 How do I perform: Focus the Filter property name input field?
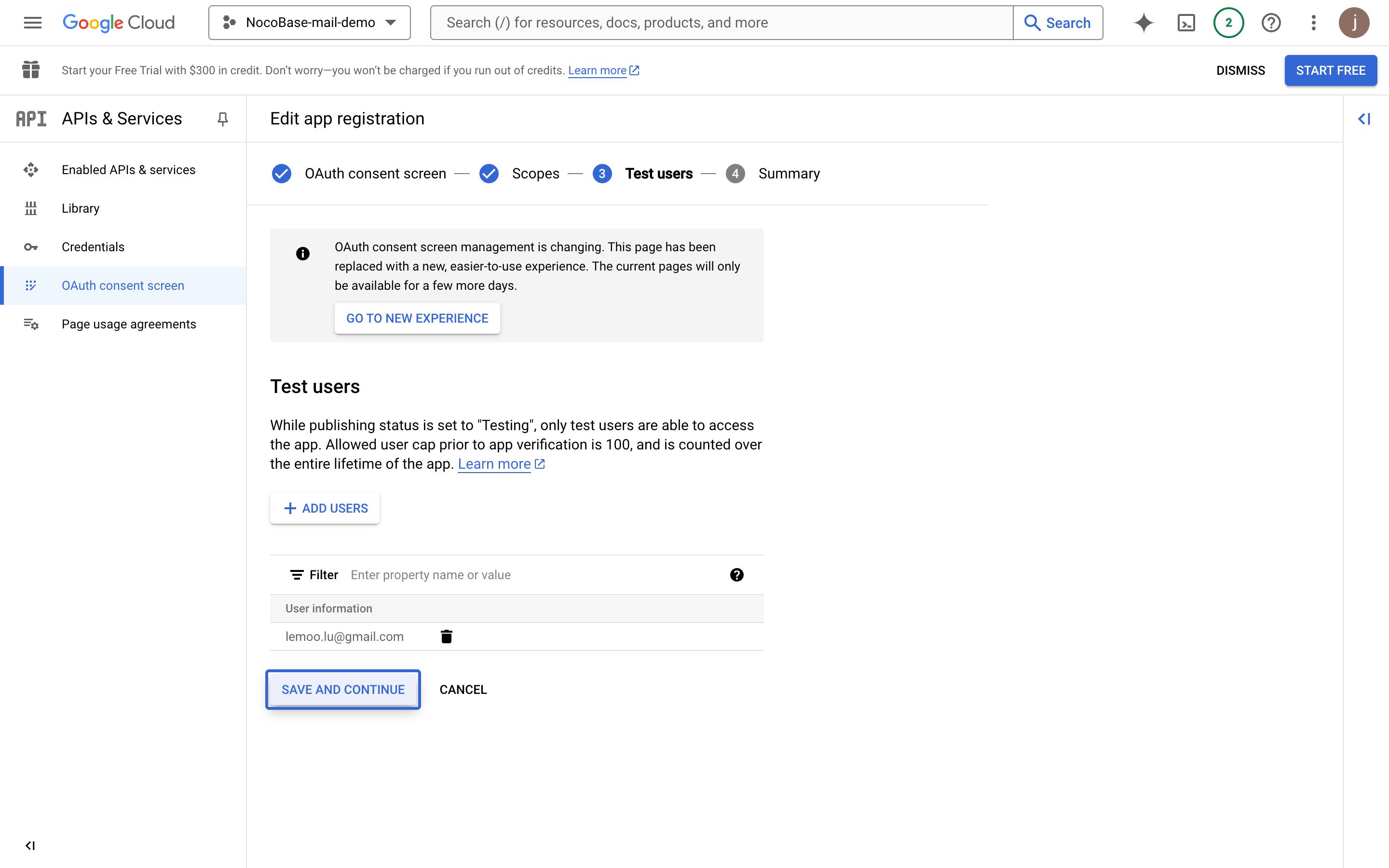tap(534, 575)
